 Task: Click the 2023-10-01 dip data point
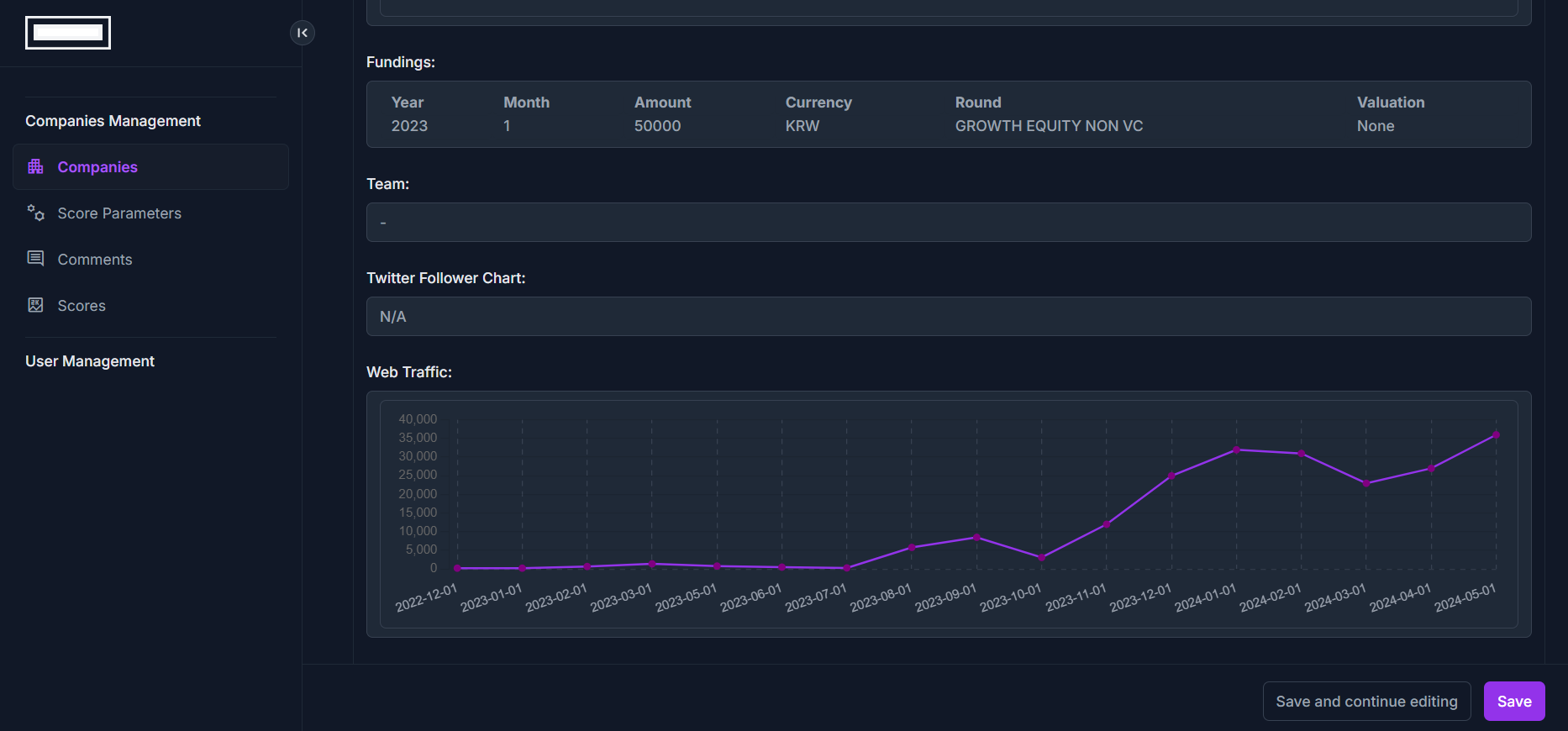click(x=1041, y=557)
